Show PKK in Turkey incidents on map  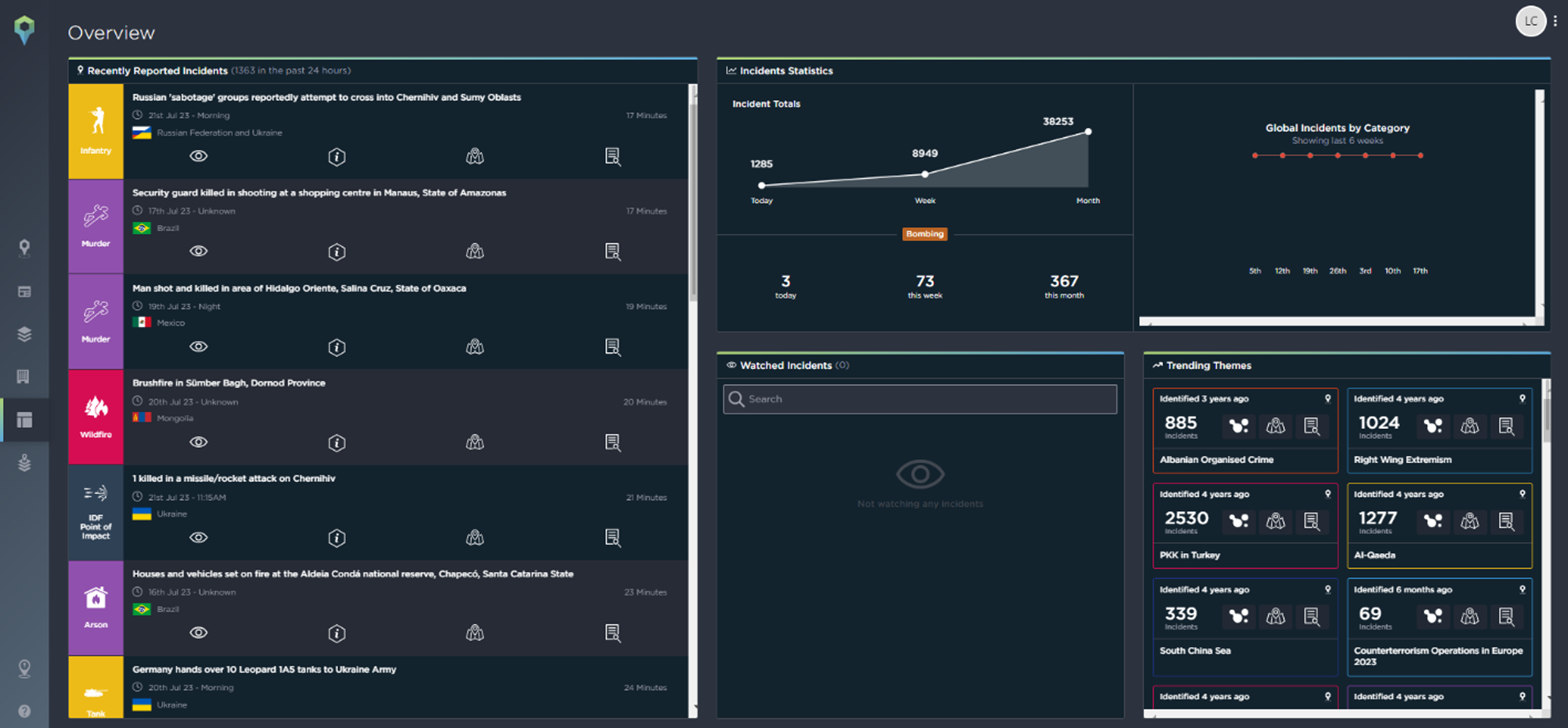(x=1275, y=521)
